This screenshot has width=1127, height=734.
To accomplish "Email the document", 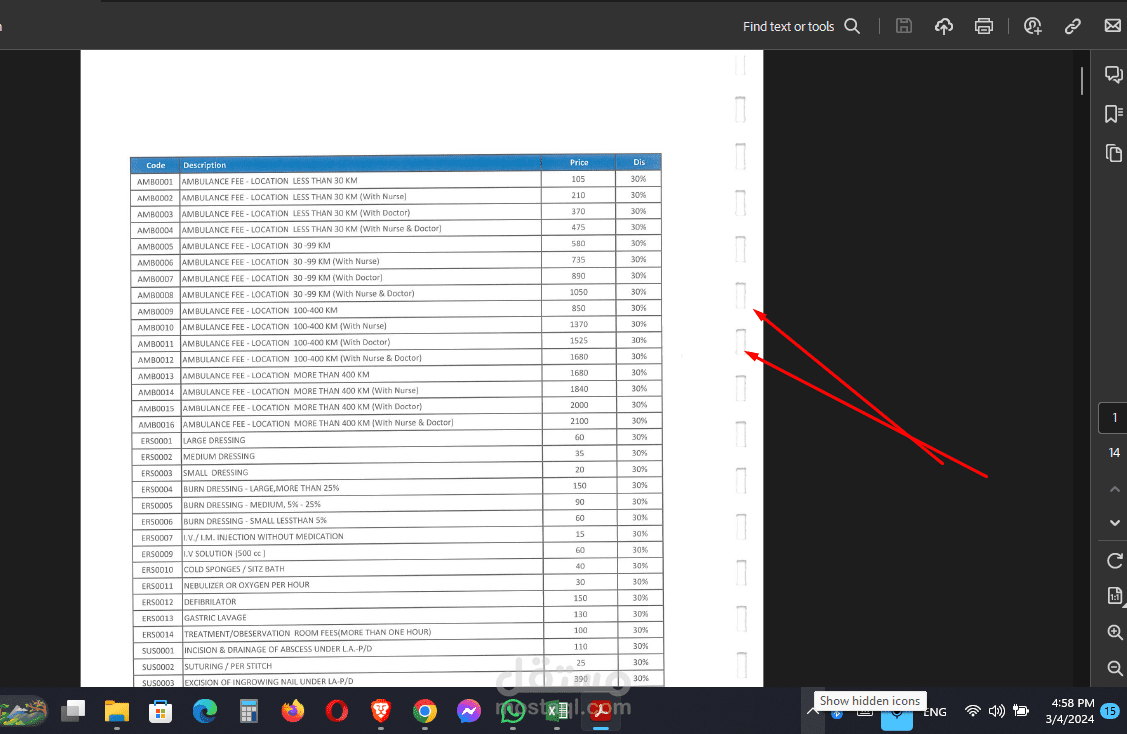I will coord(1112,26).
